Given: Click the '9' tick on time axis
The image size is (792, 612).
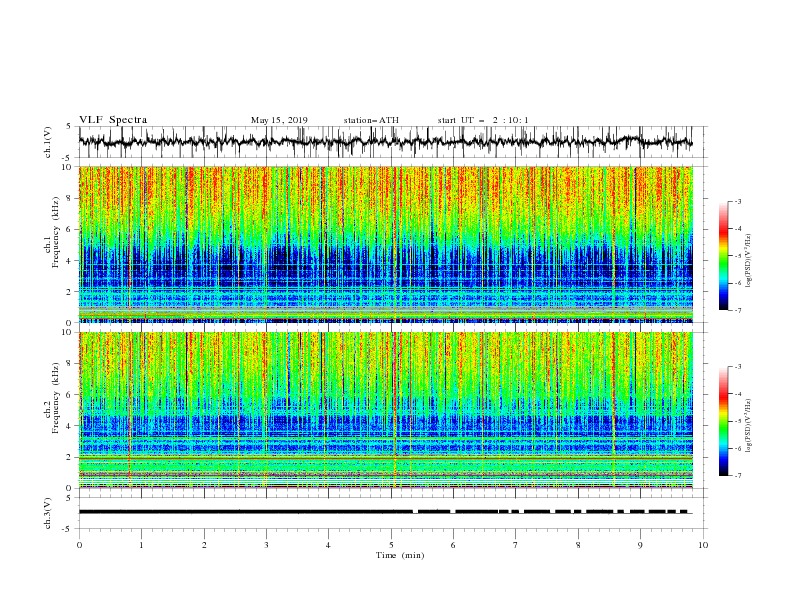Looking at the screenshot, I should (x=640, y=545).
